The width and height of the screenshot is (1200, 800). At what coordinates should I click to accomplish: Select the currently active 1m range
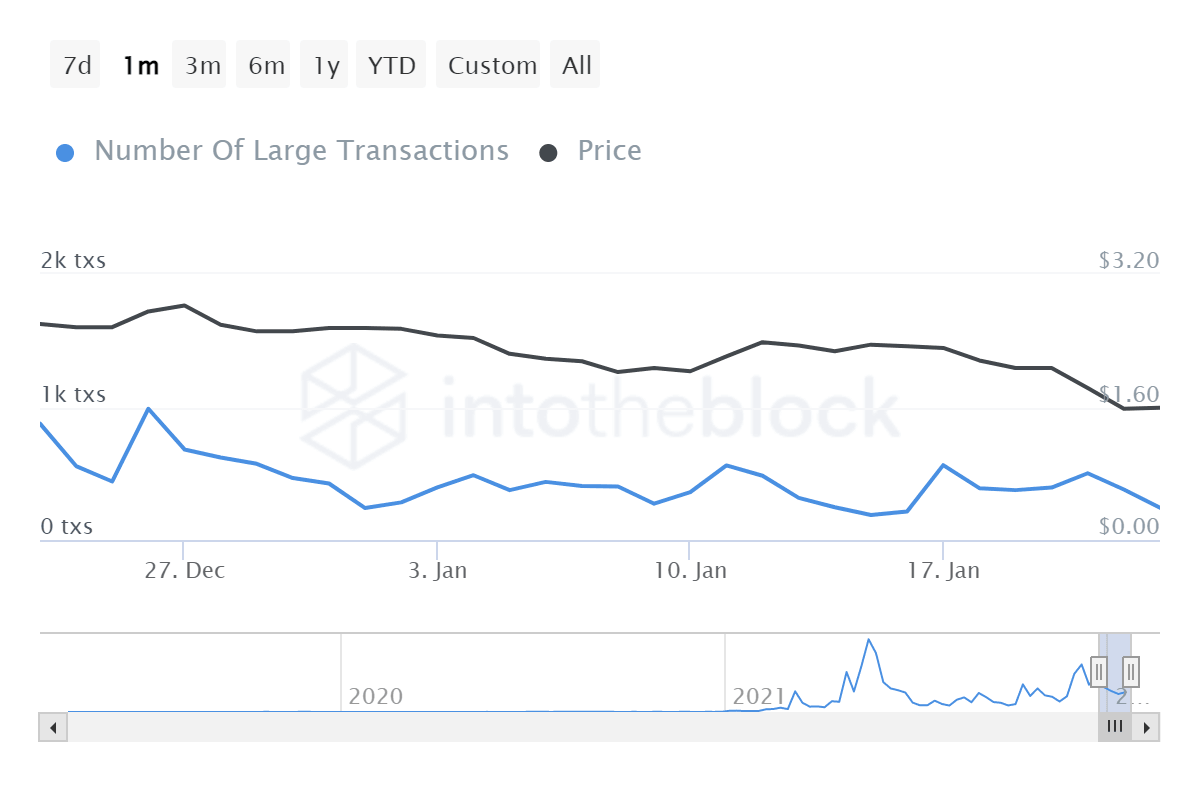[140, 64]
